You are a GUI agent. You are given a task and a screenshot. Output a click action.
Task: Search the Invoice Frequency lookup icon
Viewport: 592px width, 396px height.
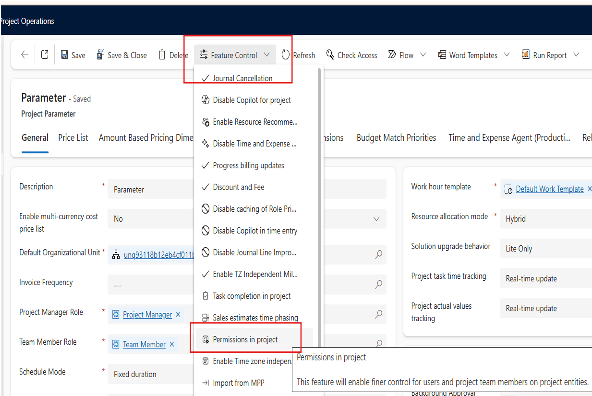coord(378,284)
